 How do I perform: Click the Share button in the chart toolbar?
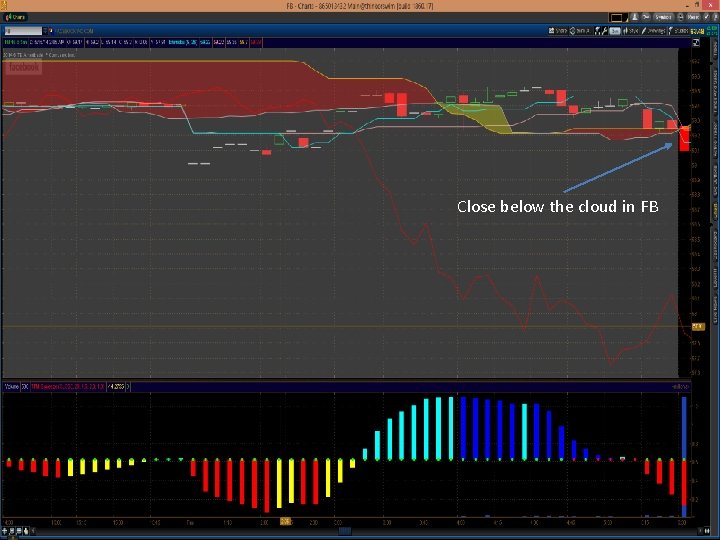tap(558, 31)
